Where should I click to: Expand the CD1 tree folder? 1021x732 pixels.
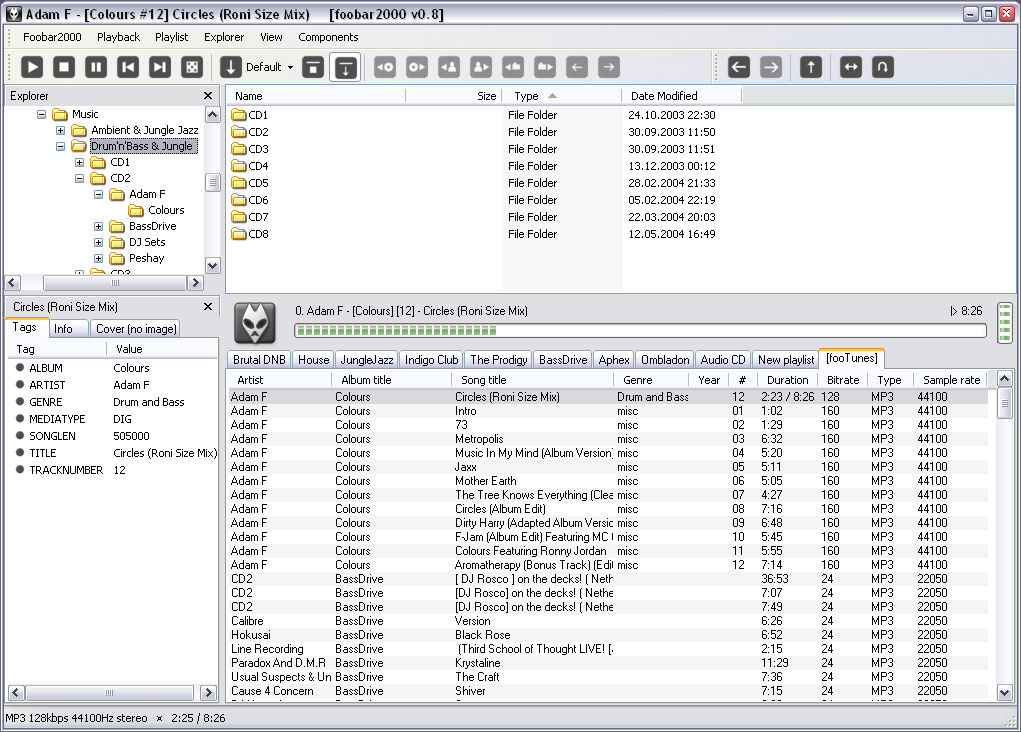click(x=79, y=162)
